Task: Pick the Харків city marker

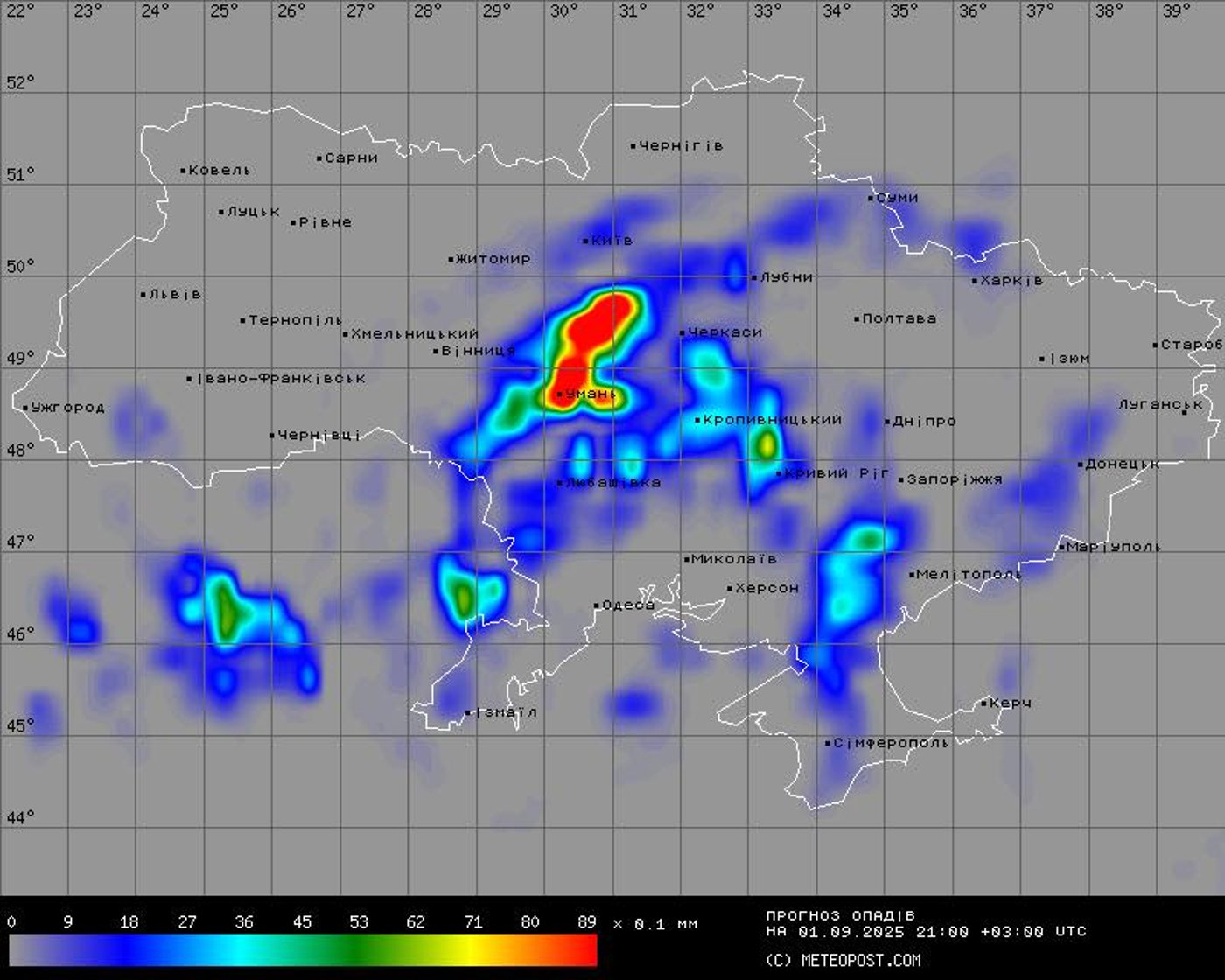Action: pyautogui.click(x=975, y=281)
